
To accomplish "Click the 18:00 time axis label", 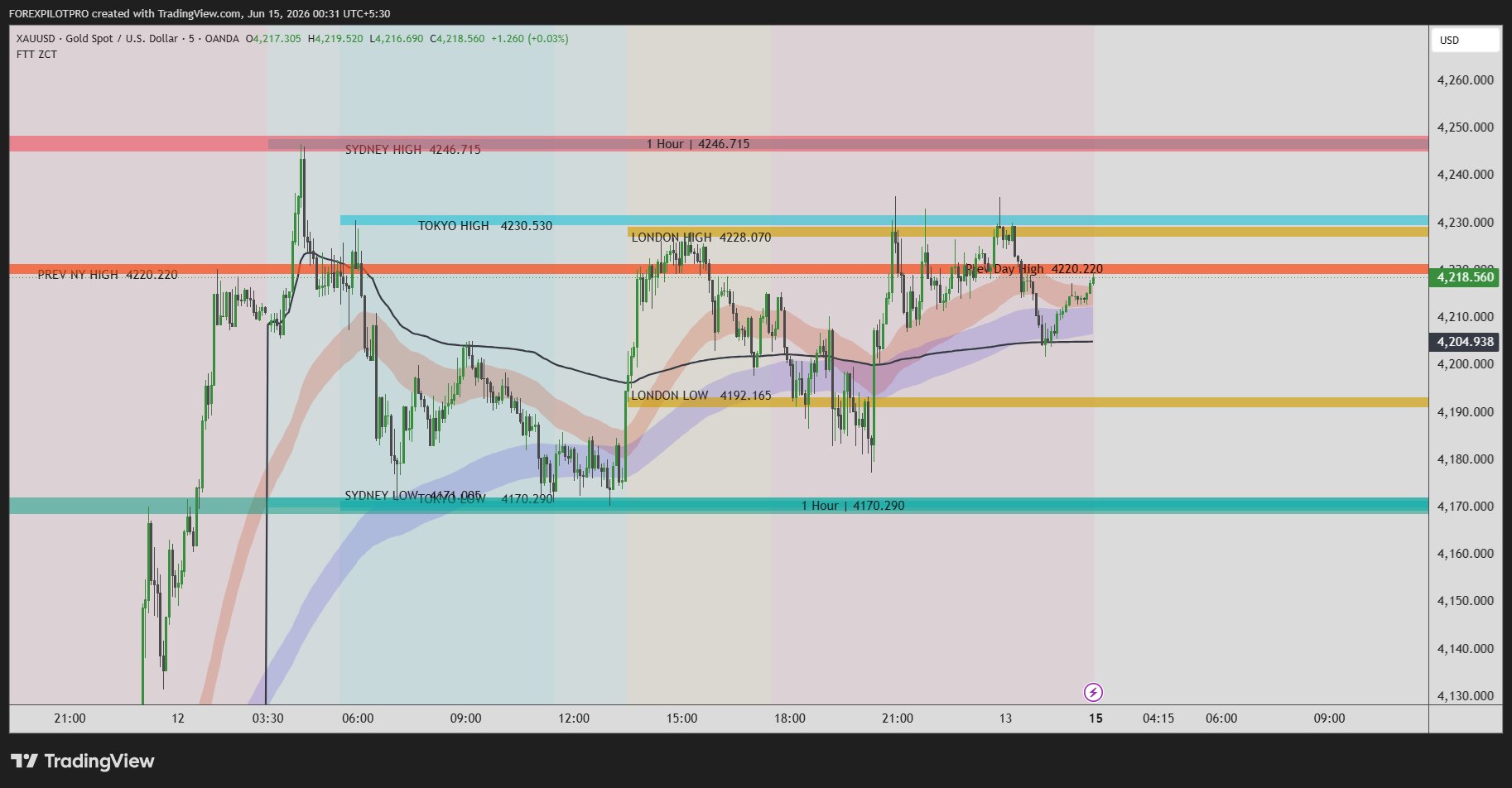I will (790, 718).
